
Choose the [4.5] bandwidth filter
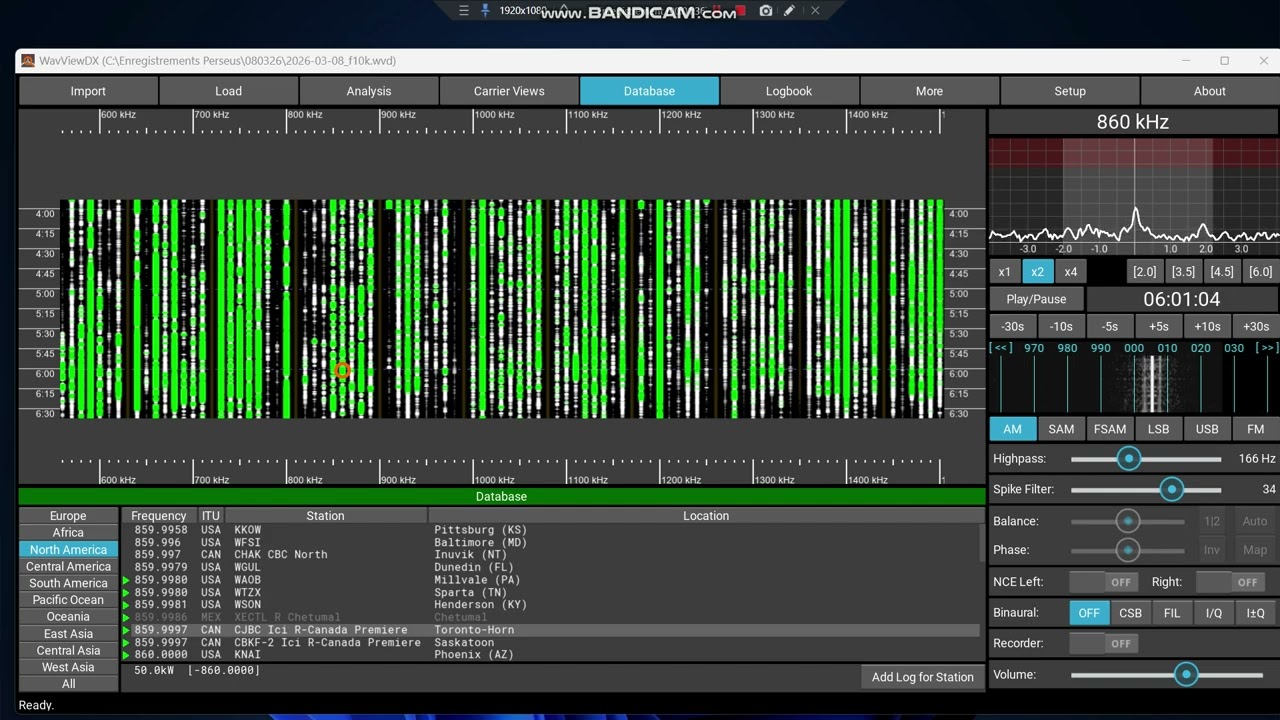click(x=1222, y=272)
